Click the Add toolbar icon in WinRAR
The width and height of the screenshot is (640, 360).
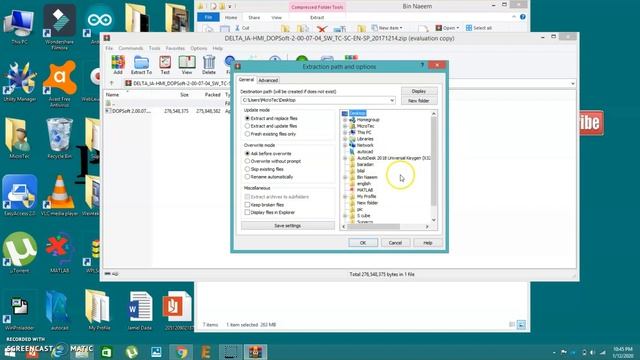pyautogui.click(x=118, y=65)
